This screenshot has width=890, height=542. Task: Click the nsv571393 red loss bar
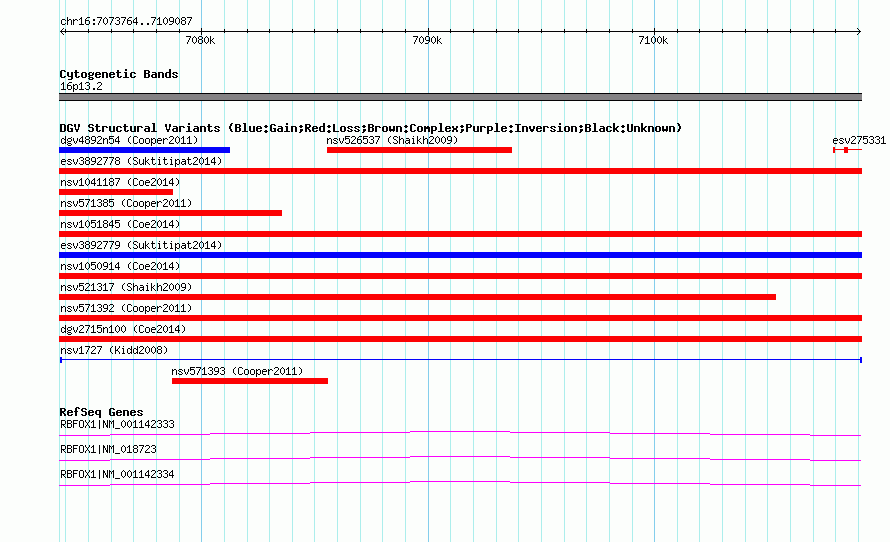point(250,381)
